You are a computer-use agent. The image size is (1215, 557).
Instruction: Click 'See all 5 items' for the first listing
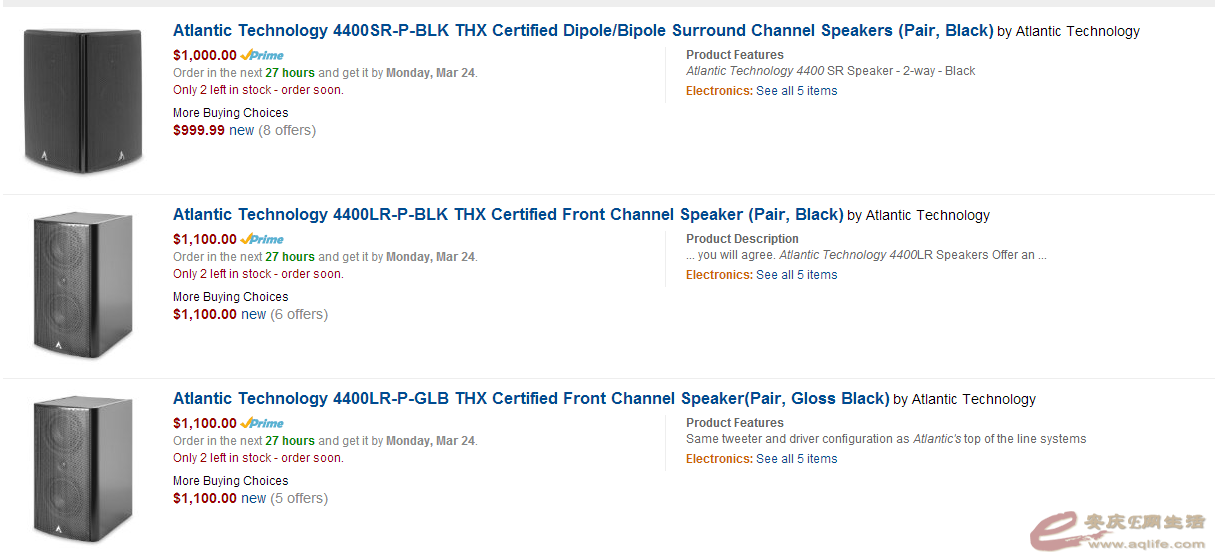pos(796,91)
